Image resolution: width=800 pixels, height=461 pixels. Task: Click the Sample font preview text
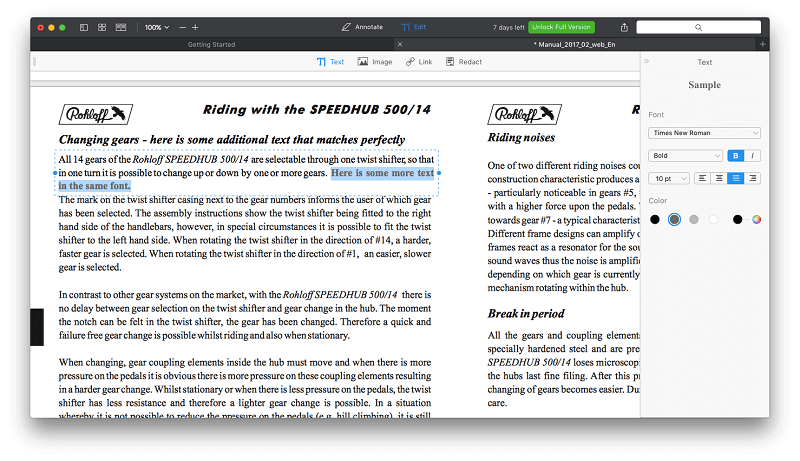(x=705, y=85)
